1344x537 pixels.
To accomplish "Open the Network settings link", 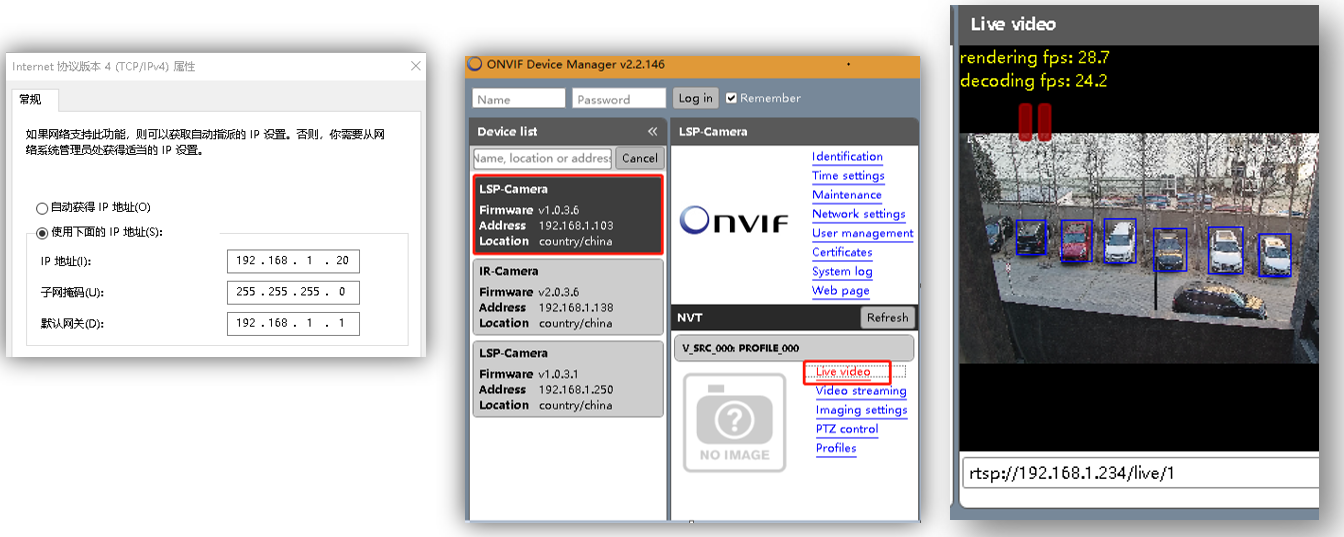I will point(858,214).
